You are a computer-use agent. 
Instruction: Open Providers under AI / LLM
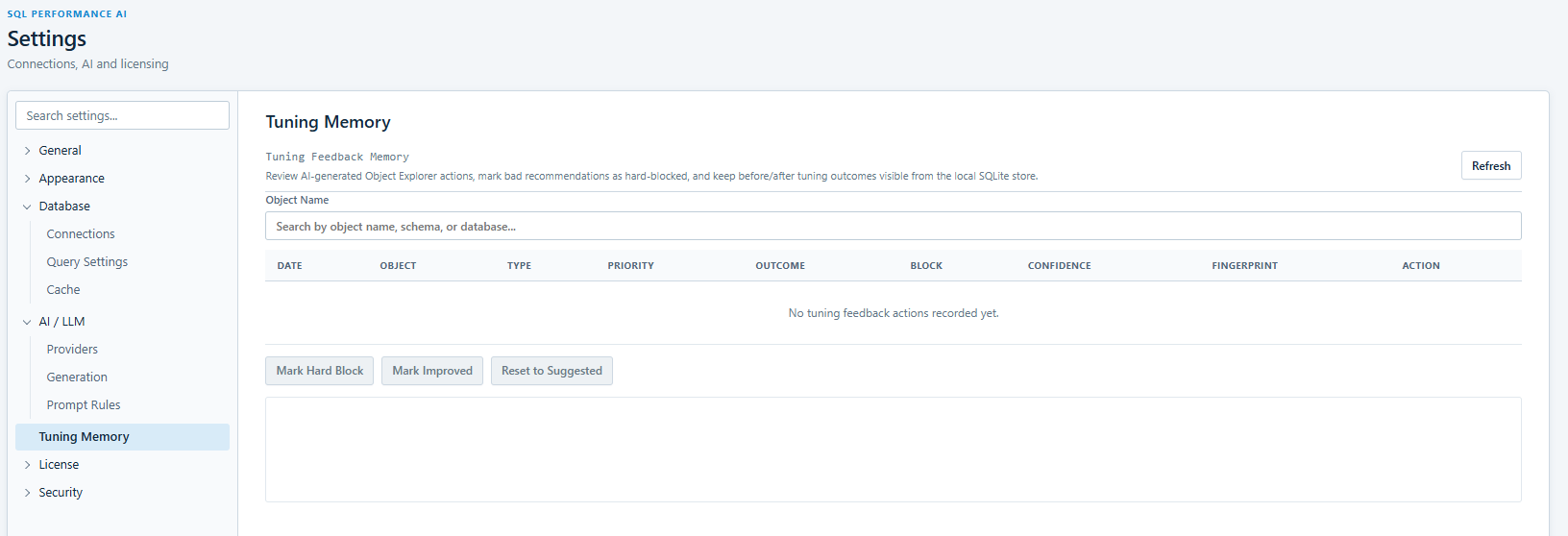click(72, 350)
